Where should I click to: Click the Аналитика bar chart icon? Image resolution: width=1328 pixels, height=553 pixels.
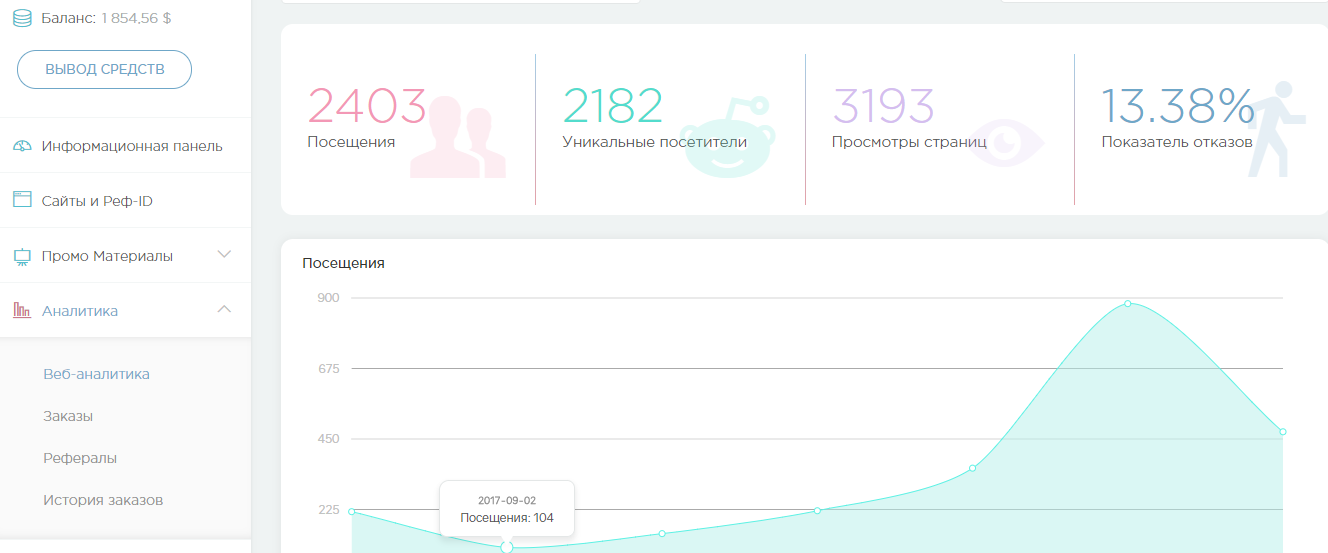click(x=22, y=310)
